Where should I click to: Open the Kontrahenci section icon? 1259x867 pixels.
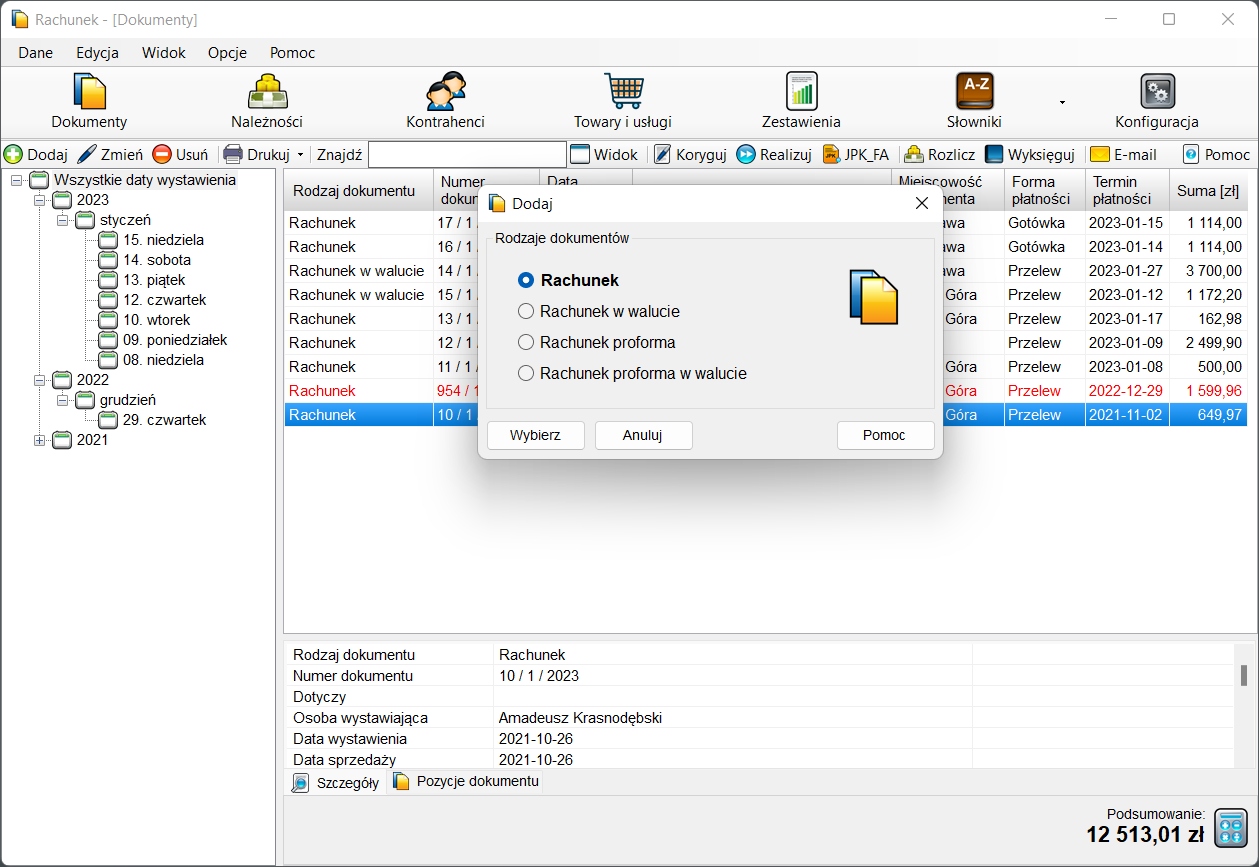point(445,92)
